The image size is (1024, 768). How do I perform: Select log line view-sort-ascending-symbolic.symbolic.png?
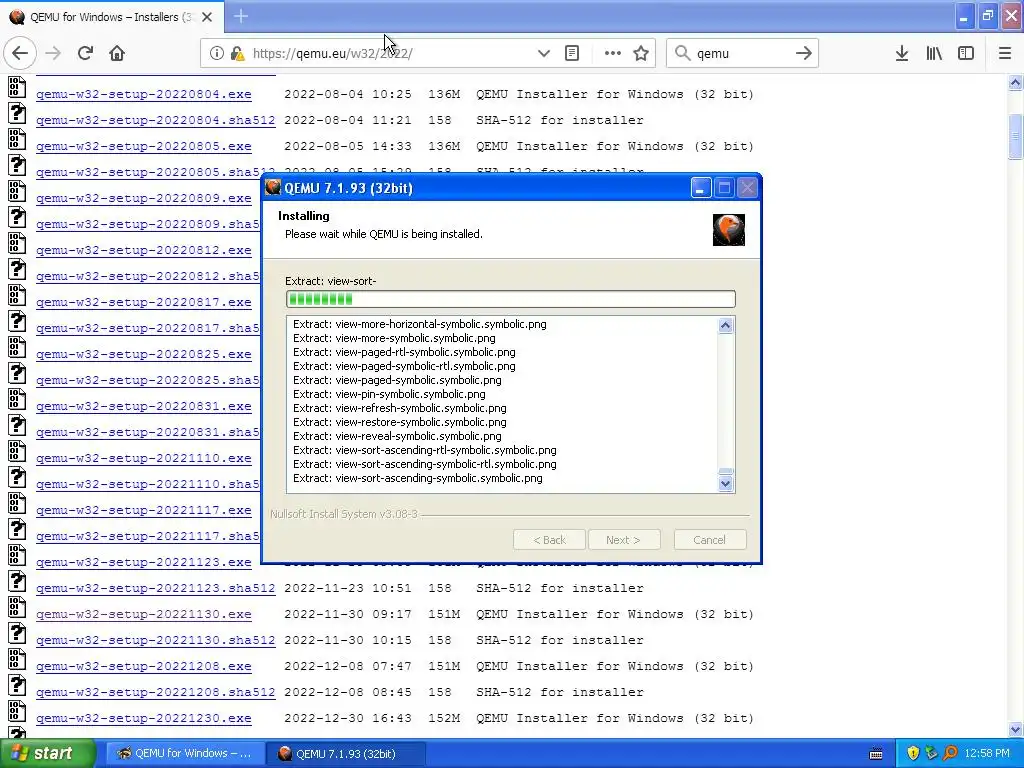417,478
